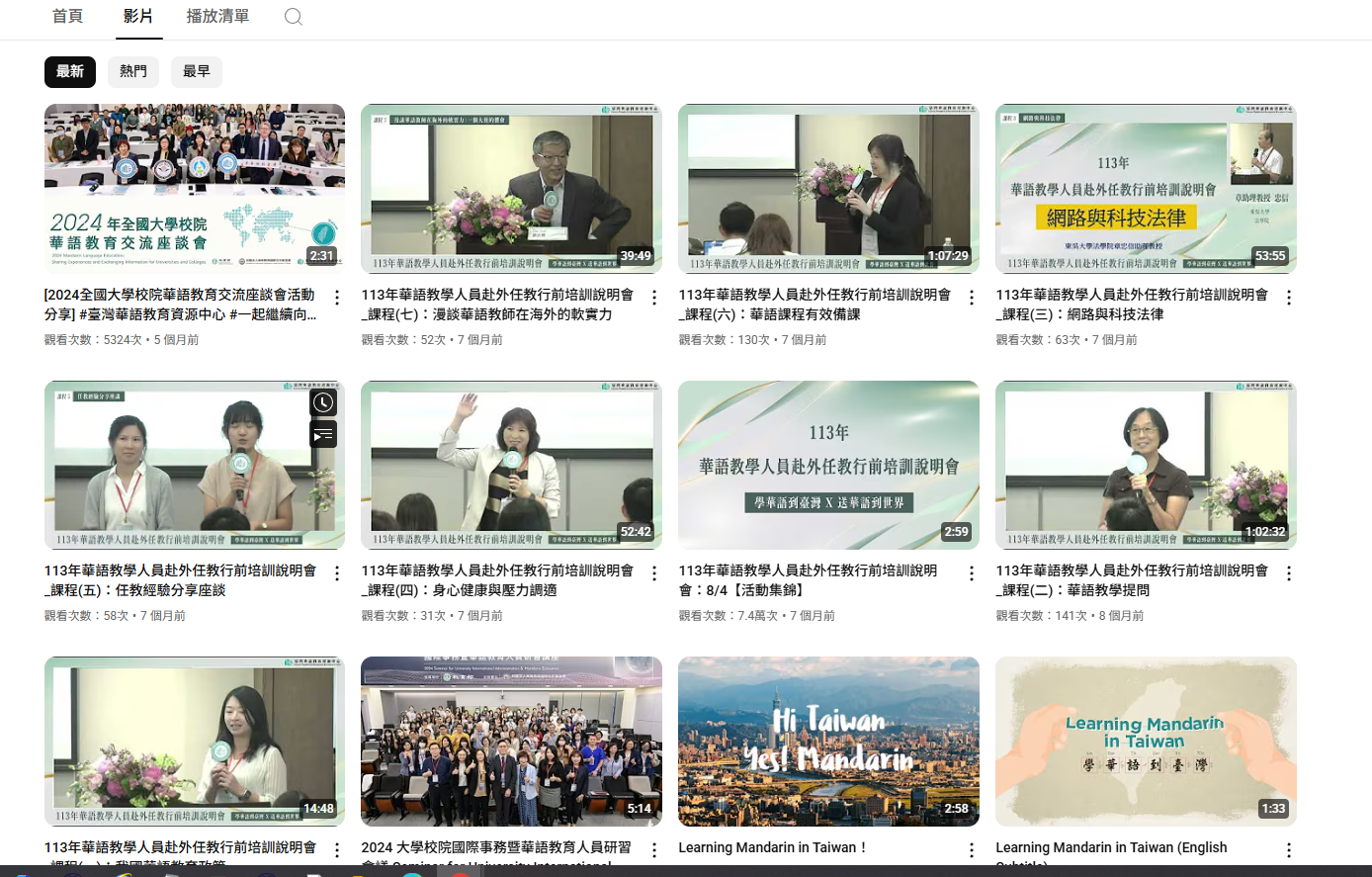Open video title [2024全國大學校院華語教育交流座談會活動分享]

[181, 305]
